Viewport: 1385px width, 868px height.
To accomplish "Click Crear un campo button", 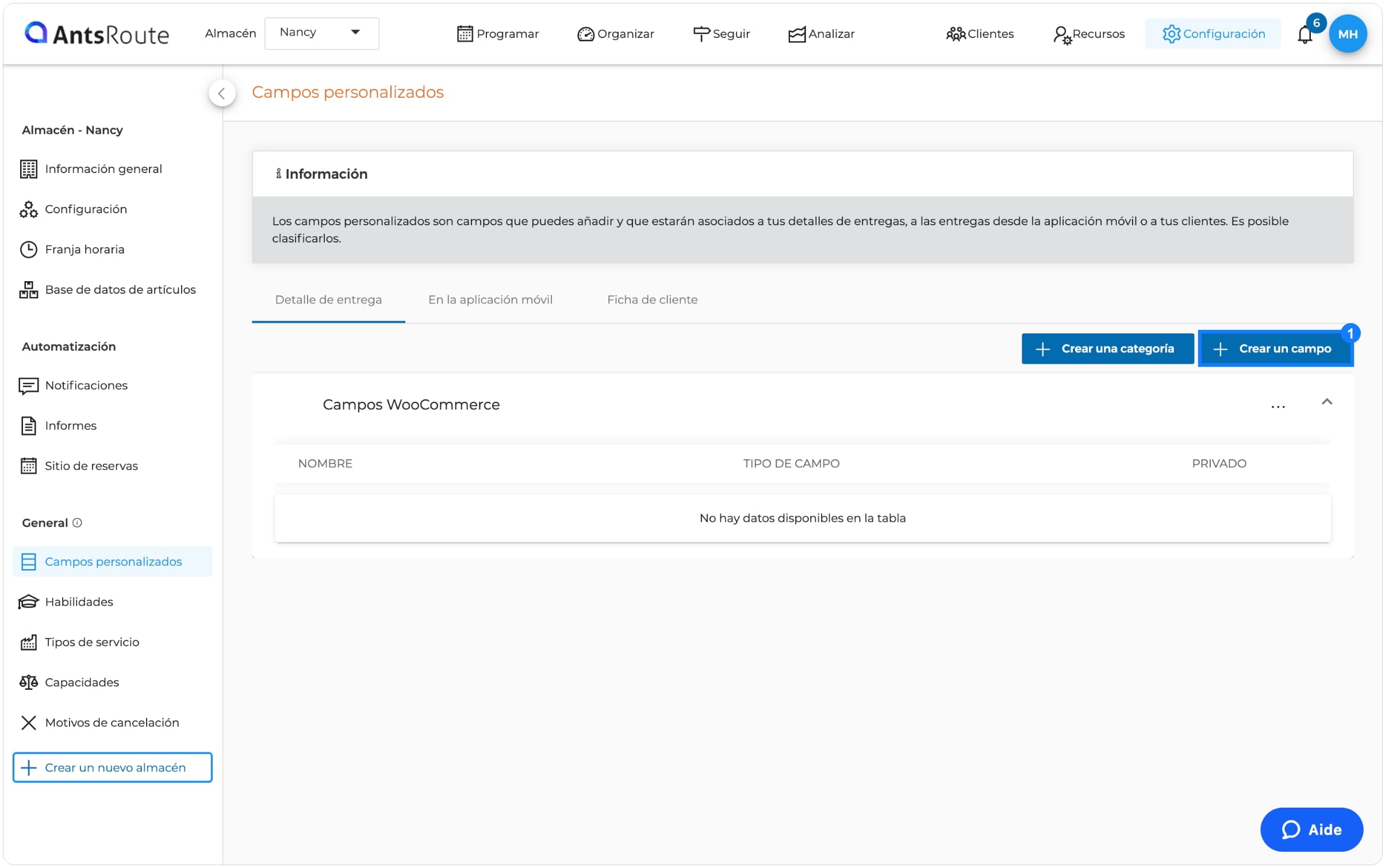I will (x=1276, y=349).
